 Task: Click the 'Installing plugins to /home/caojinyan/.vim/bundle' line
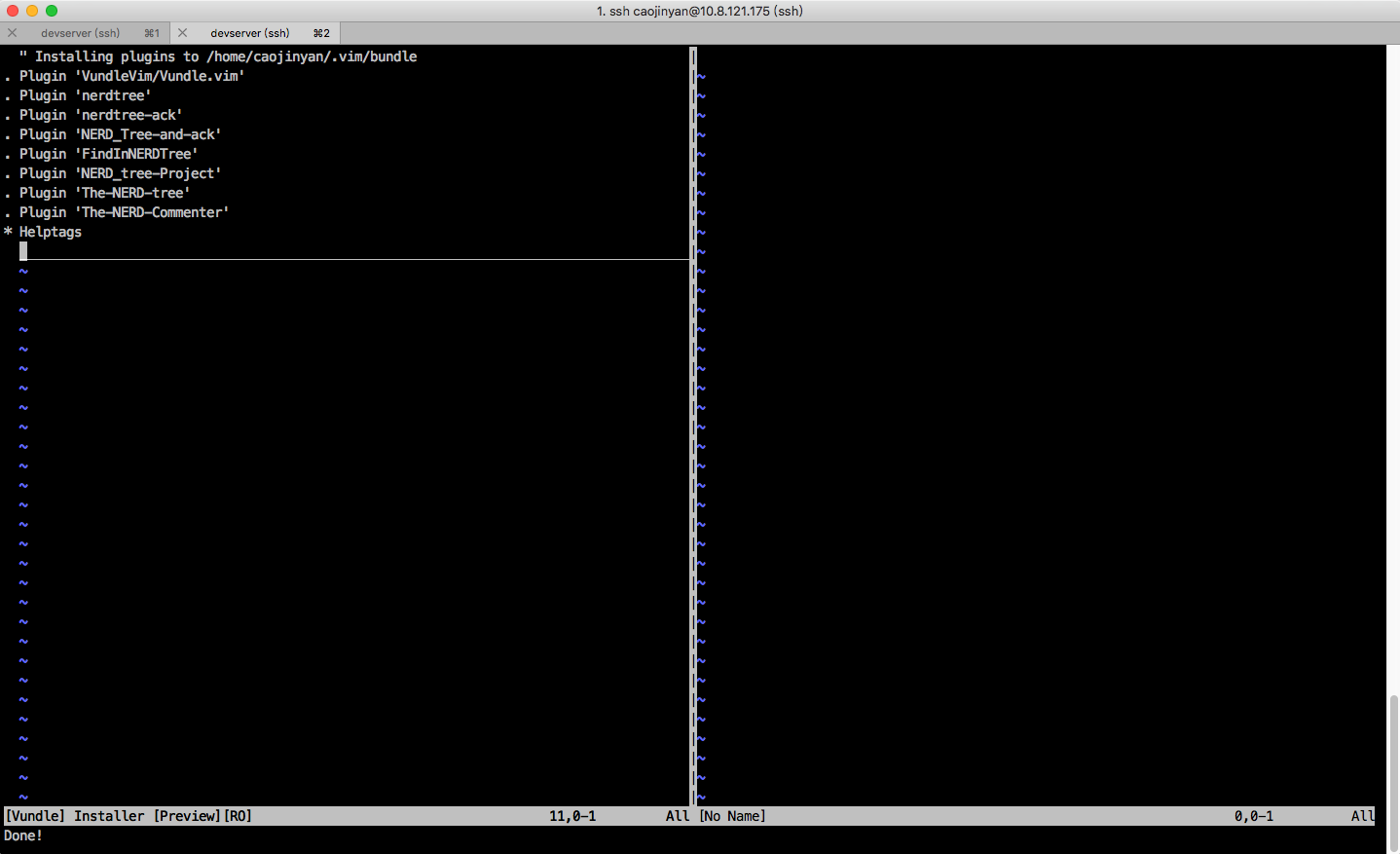tap(218, 56)
